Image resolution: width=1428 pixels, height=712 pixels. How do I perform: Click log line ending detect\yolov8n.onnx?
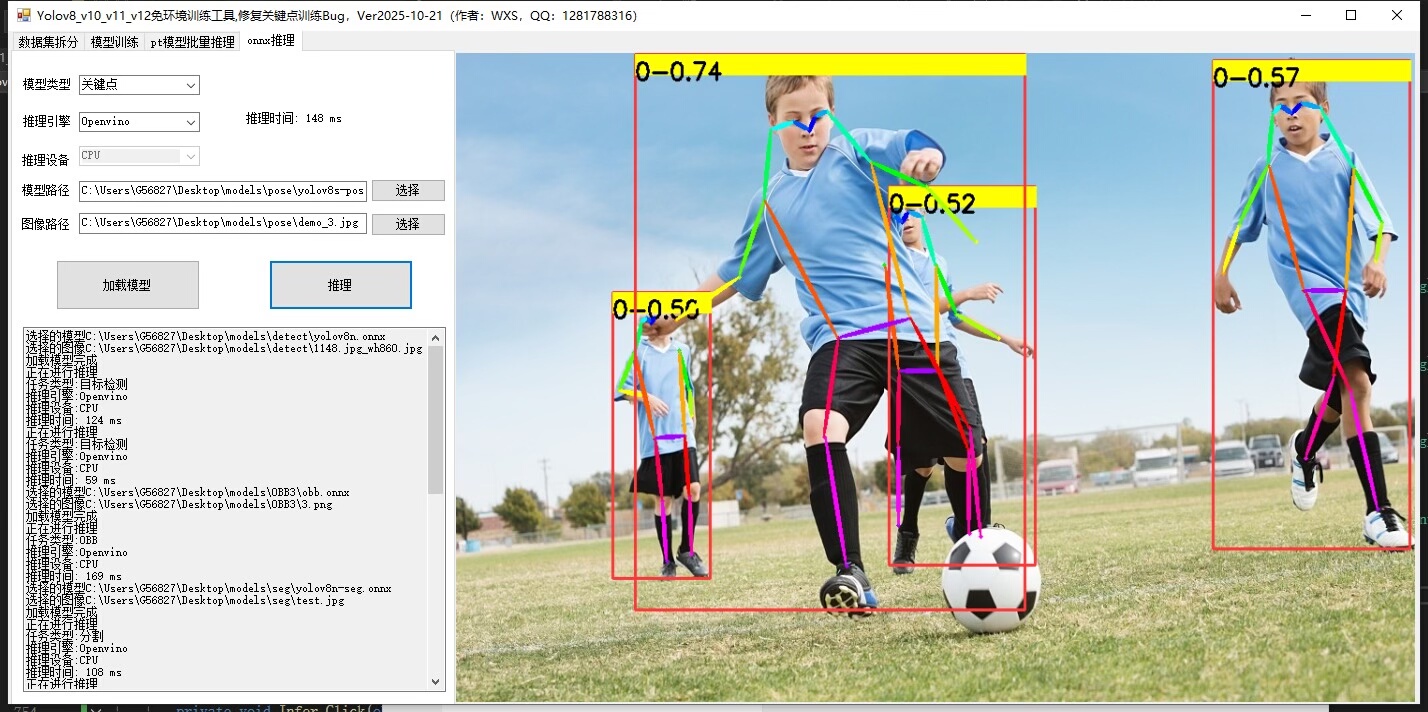205,337
